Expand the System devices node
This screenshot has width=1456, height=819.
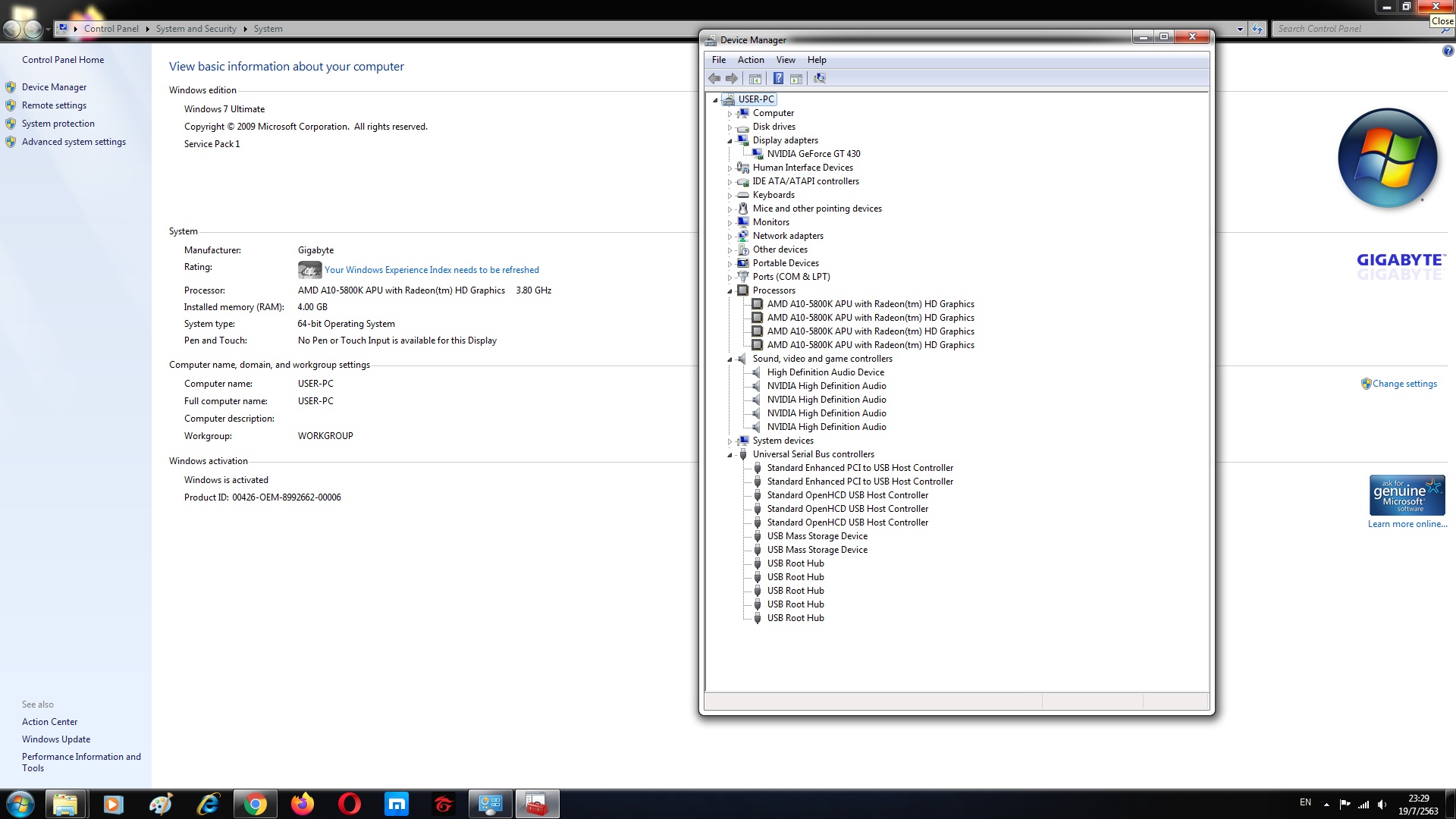[x=730, y=441]
